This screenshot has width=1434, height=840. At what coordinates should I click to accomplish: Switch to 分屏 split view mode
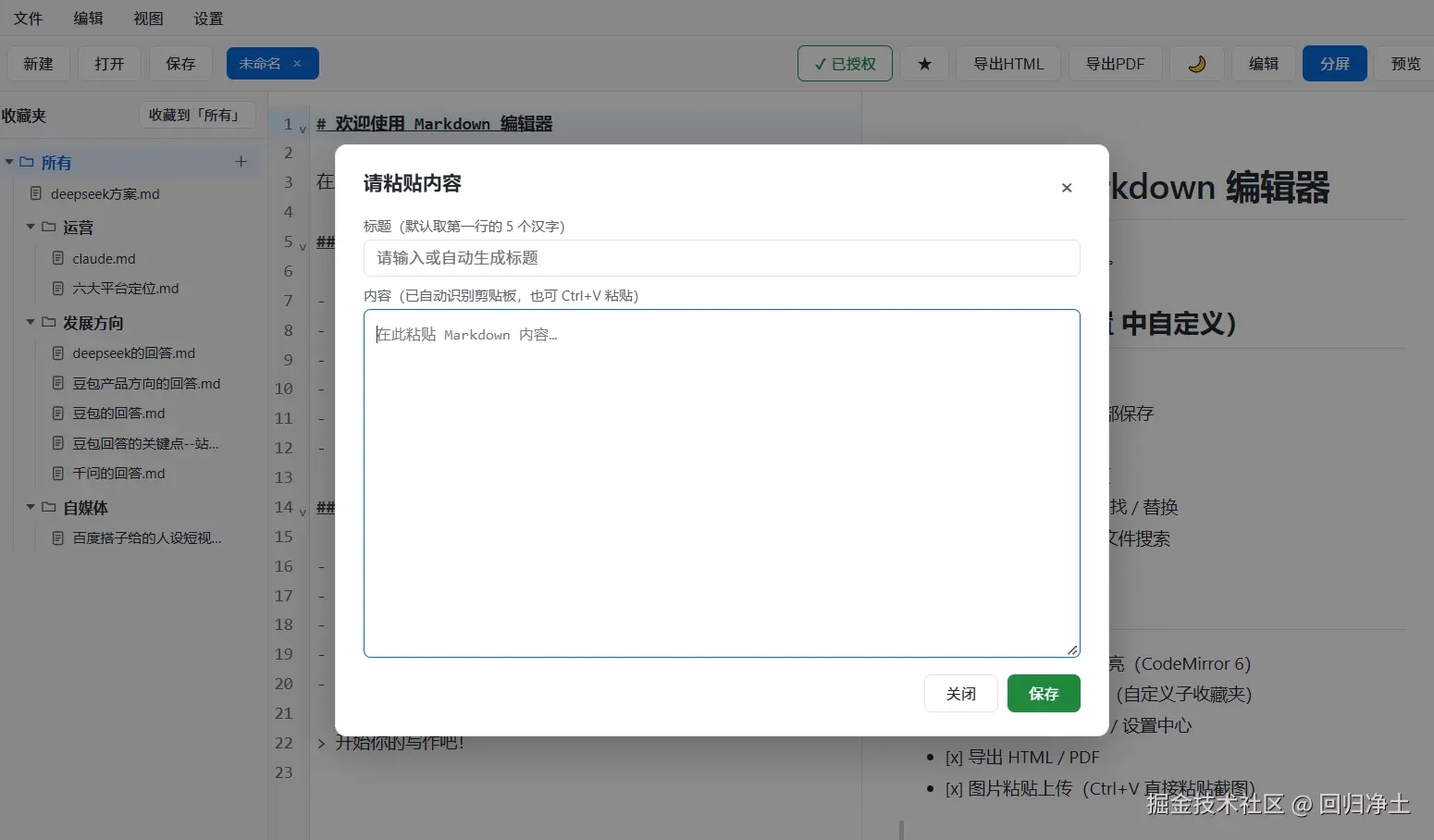click(1334, 64)
